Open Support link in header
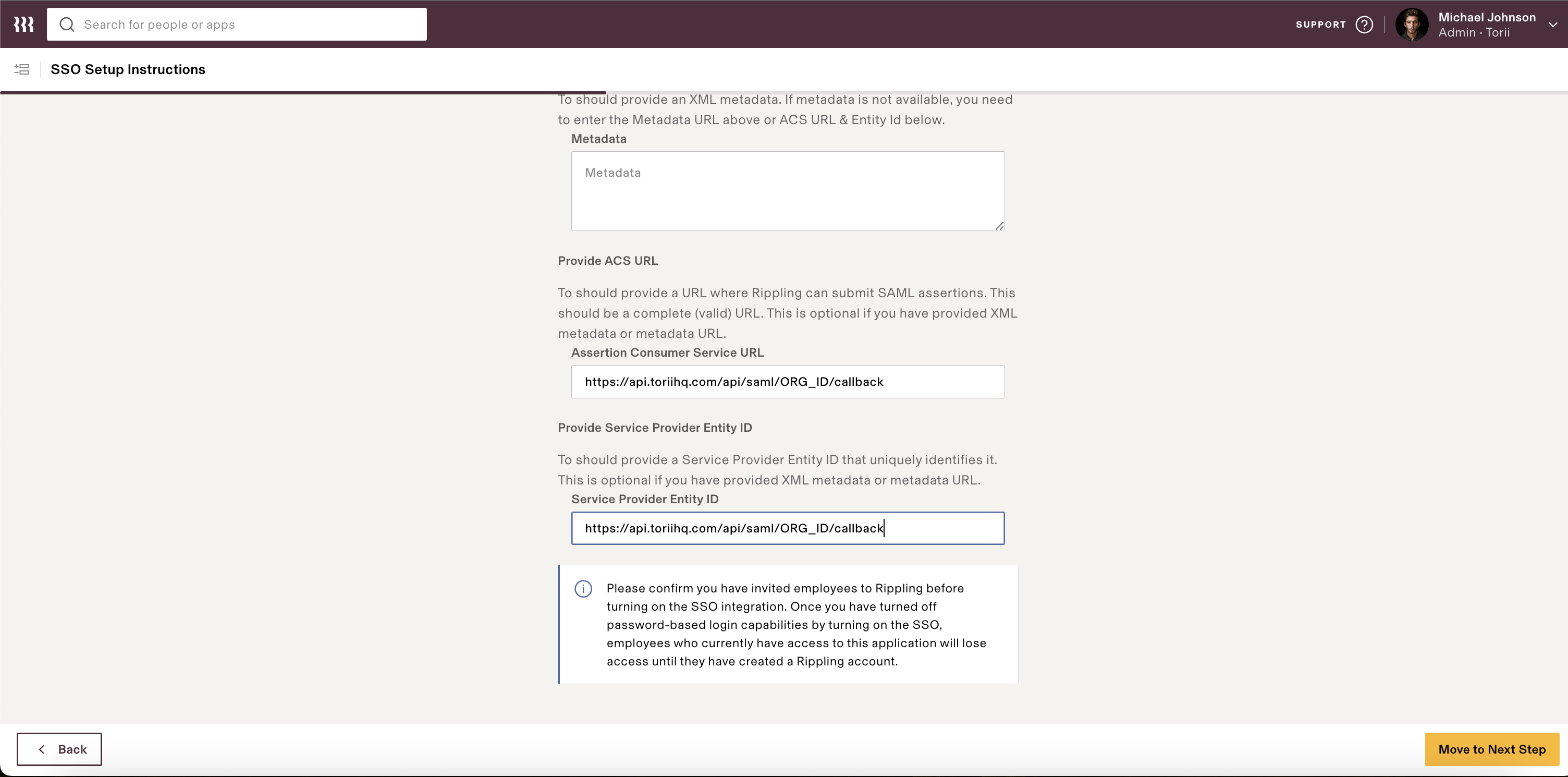Image resolution: width=1568 pixels, height=777 pixels. [x=1320, y=25]
